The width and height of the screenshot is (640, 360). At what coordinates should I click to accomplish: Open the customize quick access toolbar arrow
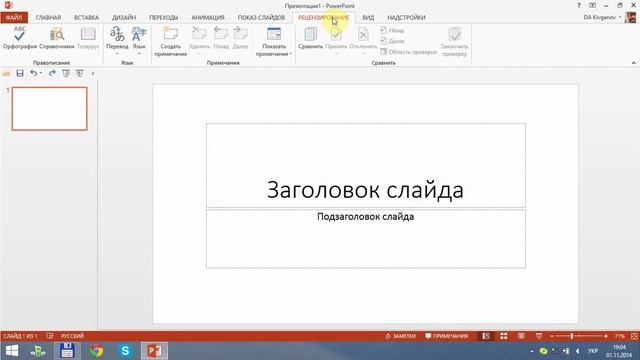click(93, 74)
